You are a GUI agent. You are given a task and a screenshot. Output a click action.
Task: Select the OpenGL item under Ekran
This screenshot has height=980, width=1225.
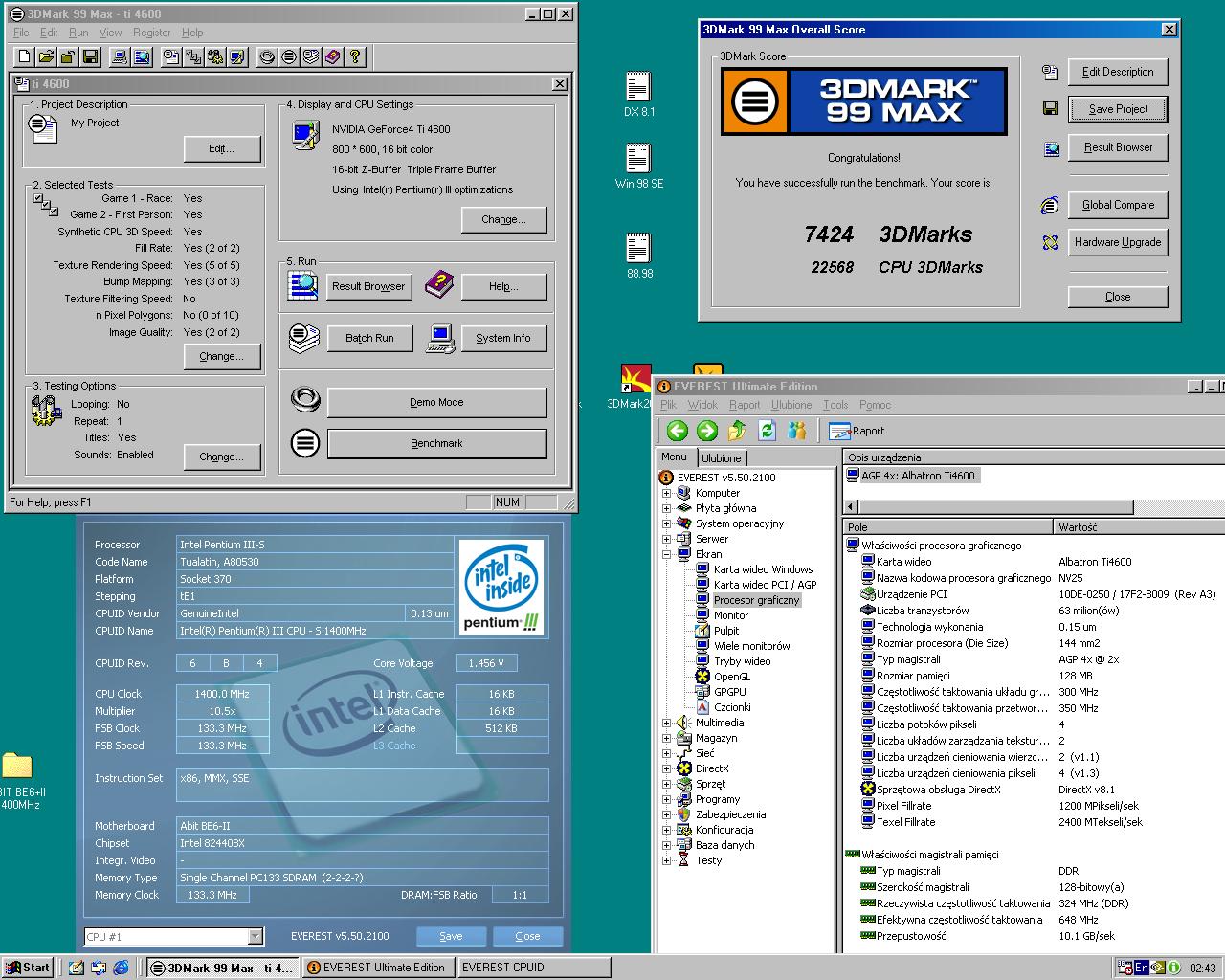click(732, 677)
